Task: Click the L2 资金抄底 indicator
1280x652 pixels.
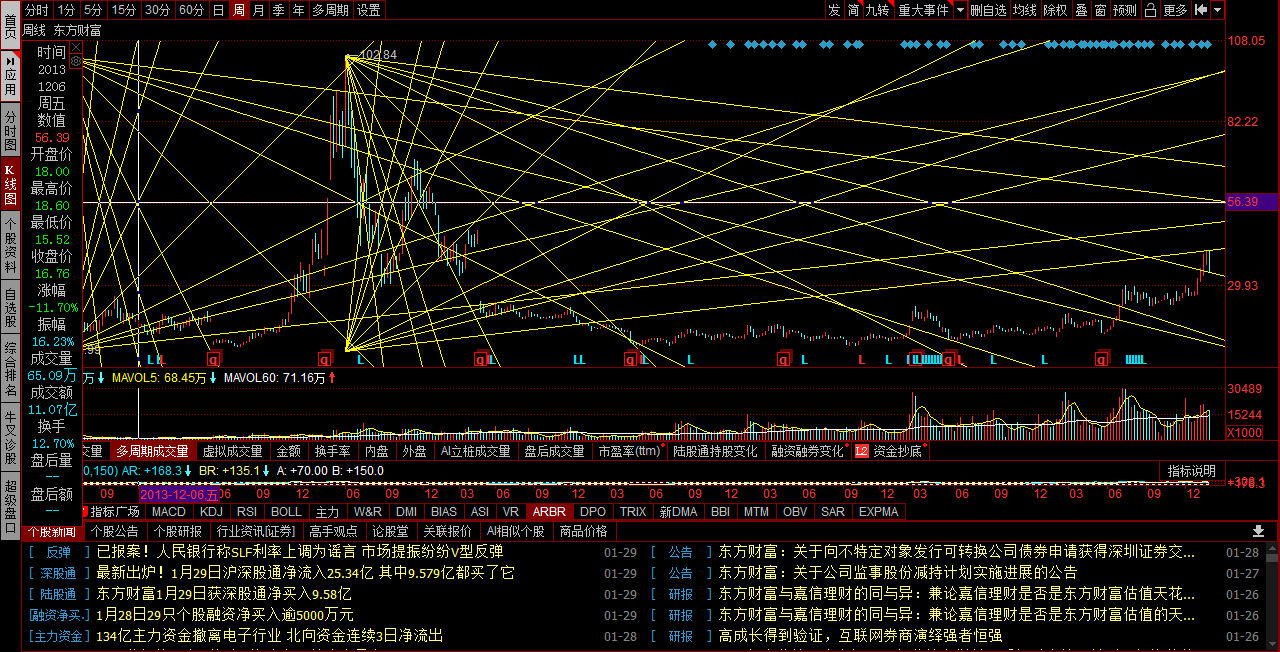Action: point(890,451)
